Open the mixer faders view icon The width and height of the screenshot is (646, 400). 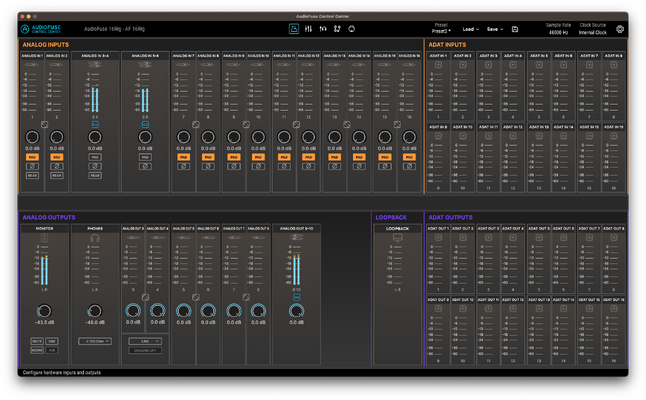click(308, 29)
